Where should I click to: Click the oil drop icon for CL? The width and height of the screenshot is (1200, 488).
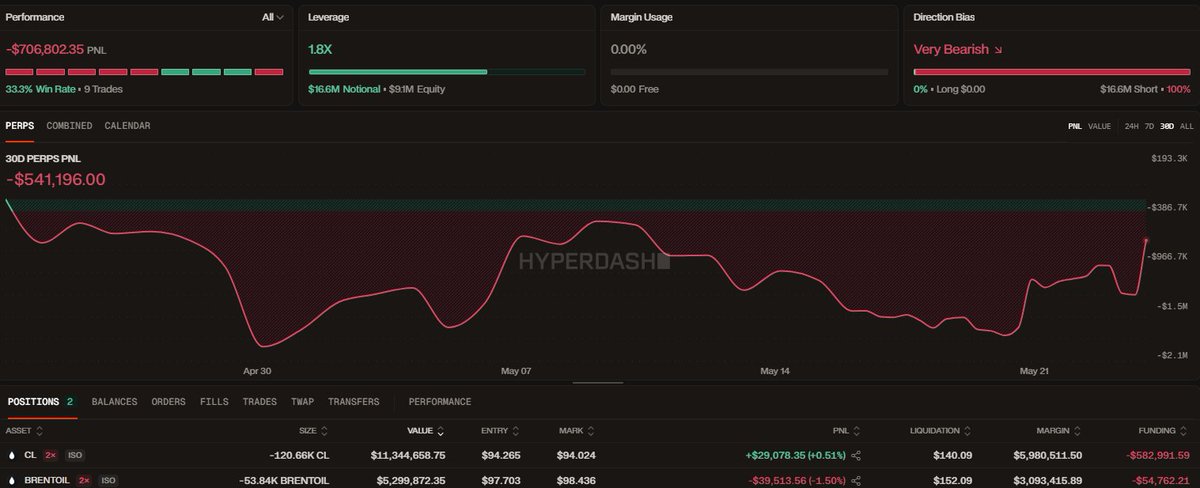point(11,455)
